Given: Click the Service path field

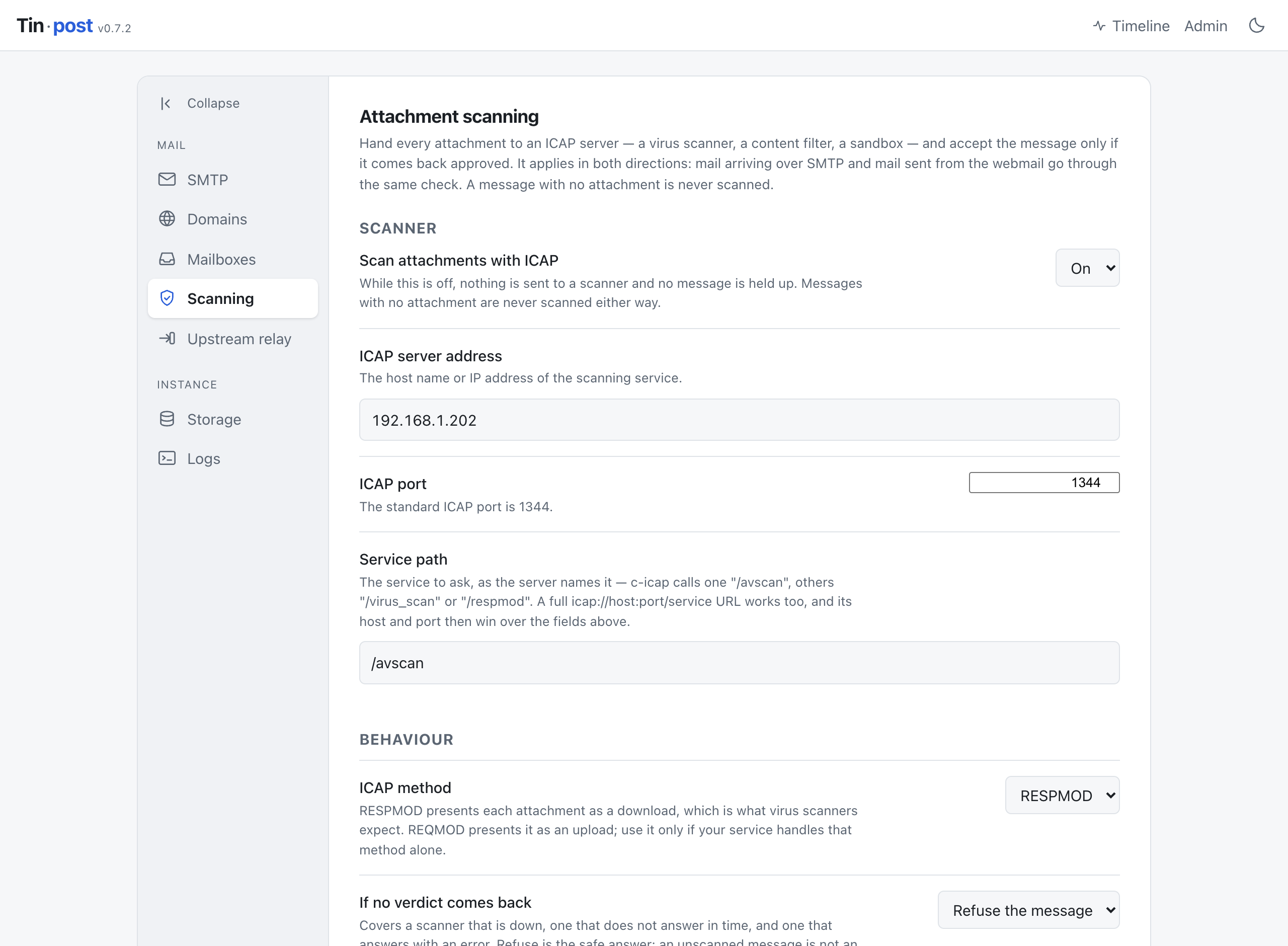Looking at the screenshot, I should [x=739, y=663].
